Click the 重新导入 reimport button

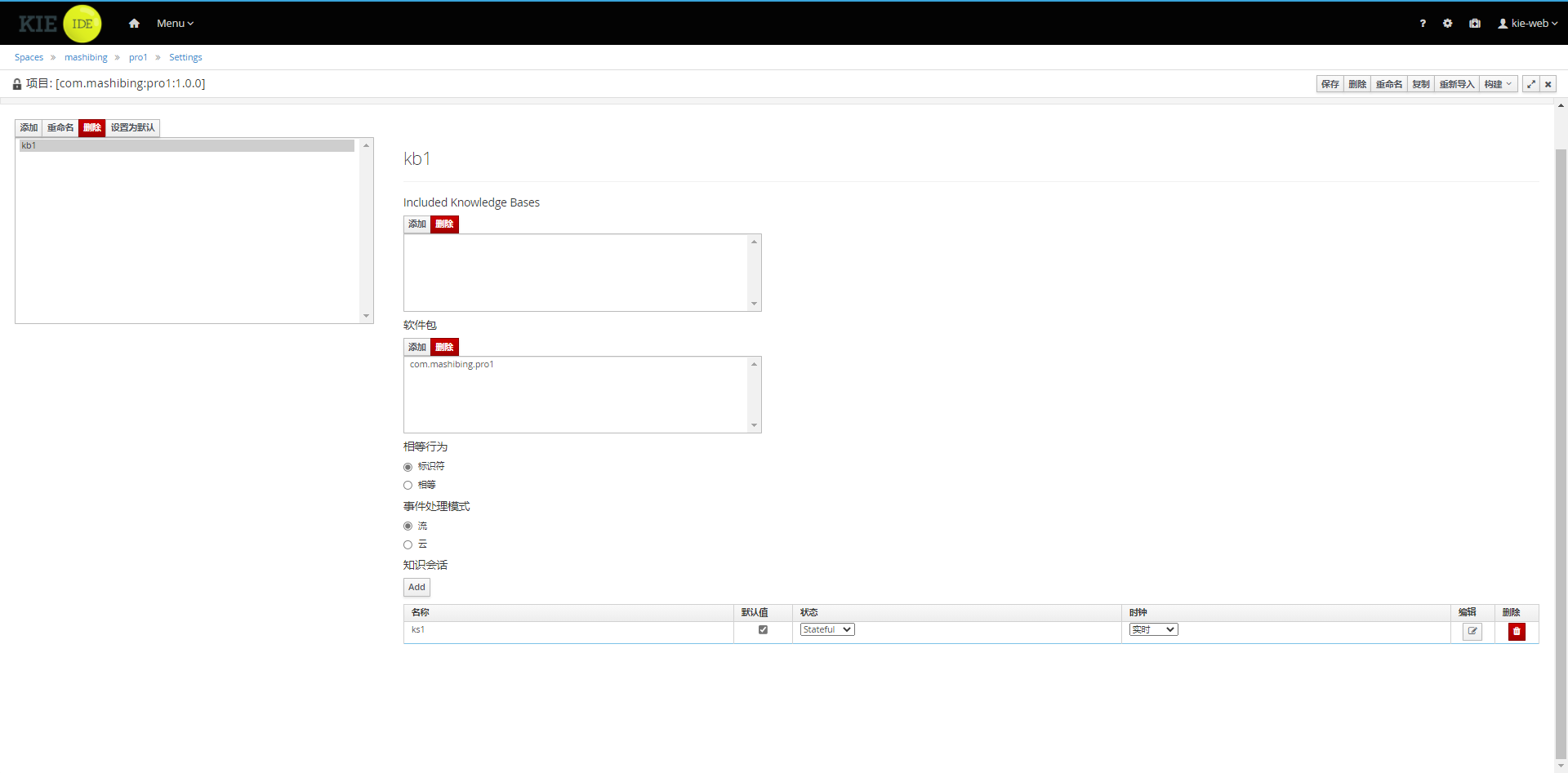1457,84
